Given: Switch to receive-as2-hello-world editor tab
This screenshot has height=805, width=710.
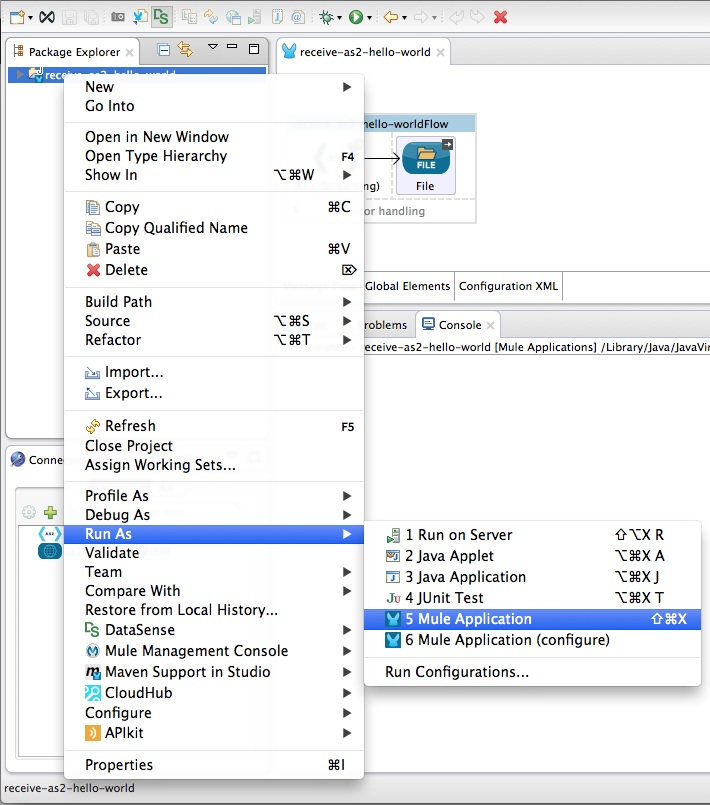Looking at the screenshot, I should [364, 52].
